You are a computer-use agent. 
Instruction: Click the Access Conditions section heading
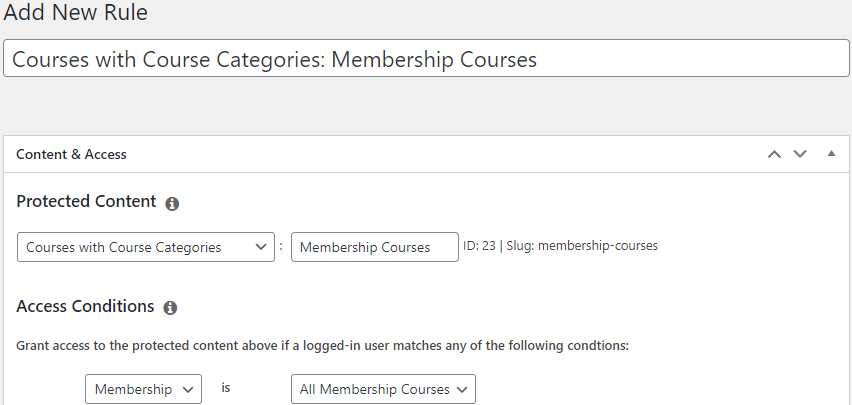coord(85,306)
